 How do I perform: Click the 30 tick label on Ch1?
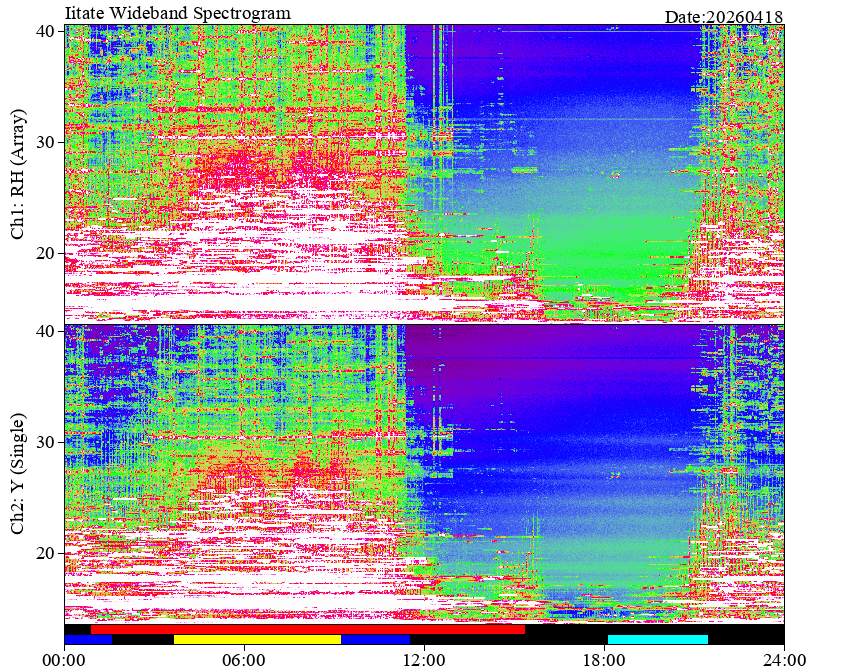pyautogui.click(x=45, y=142)
